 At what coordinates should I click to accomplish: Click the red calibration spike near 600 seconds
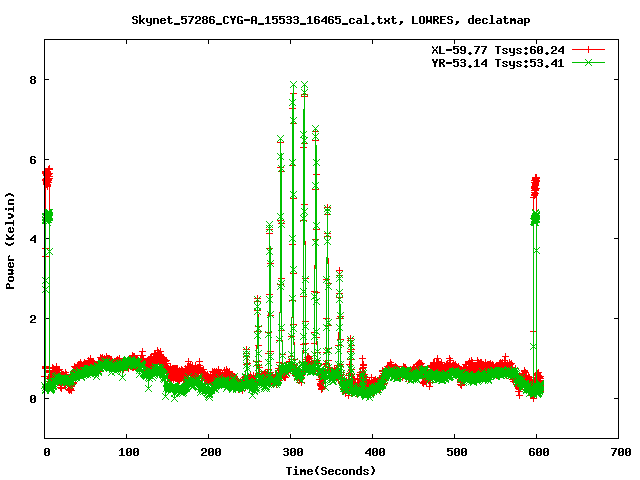[535, 186]
